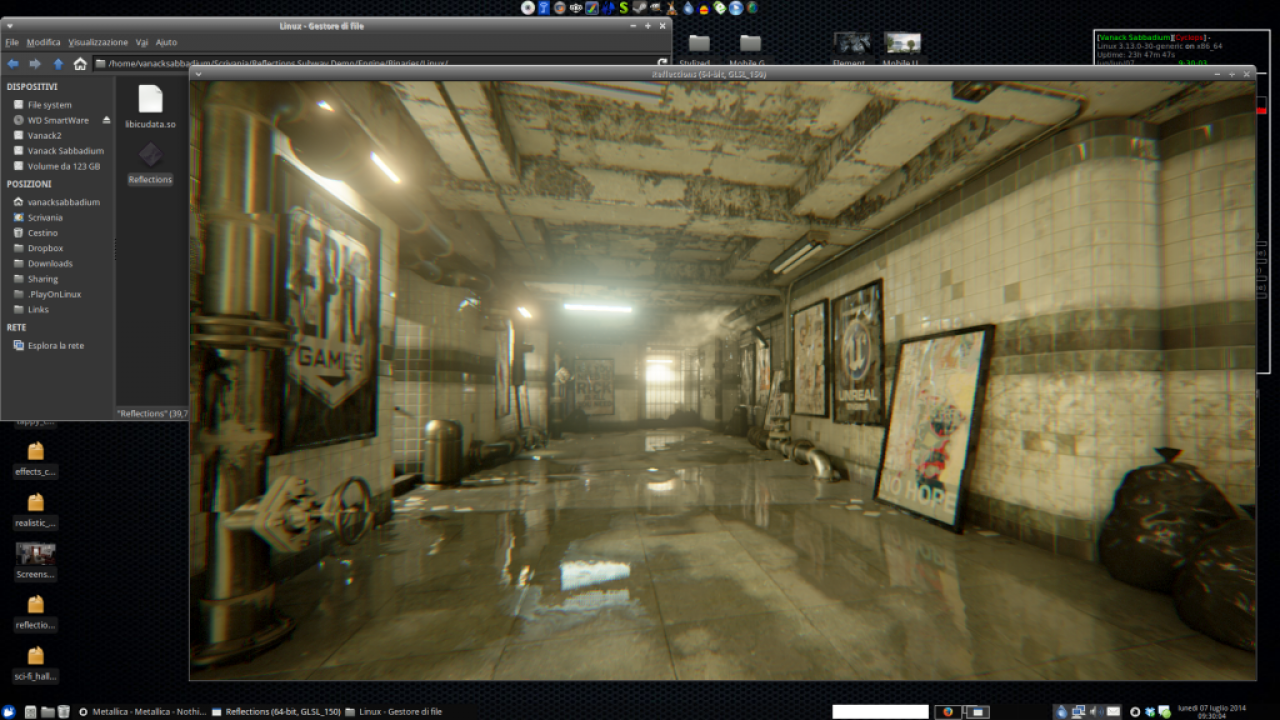Image resolution: width=1280 pixels, height=720 pixels.
Task: Open the File menu
Action: coord(12,42)
